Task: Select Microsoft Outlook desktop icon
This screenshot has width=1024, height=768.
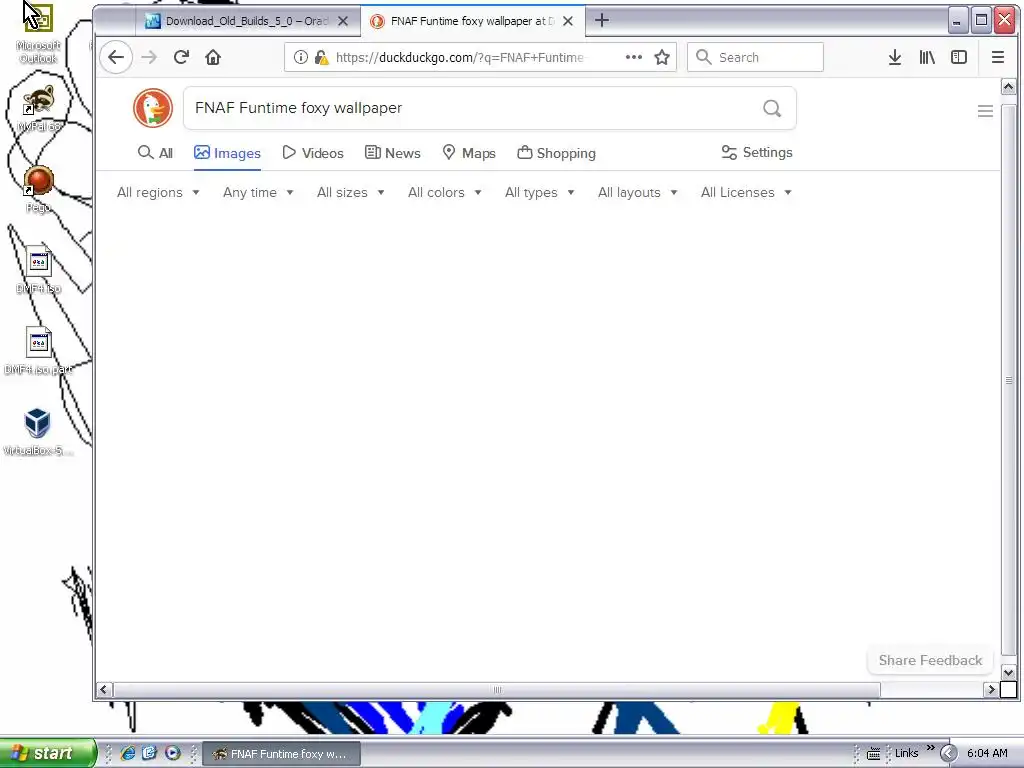Action: coord(38,33)
